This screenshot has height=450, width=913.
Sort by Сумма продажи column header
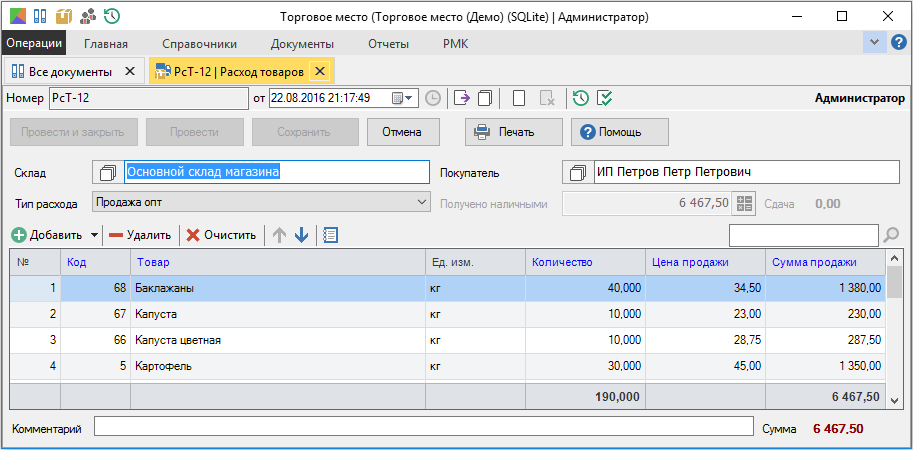point(826,262)
